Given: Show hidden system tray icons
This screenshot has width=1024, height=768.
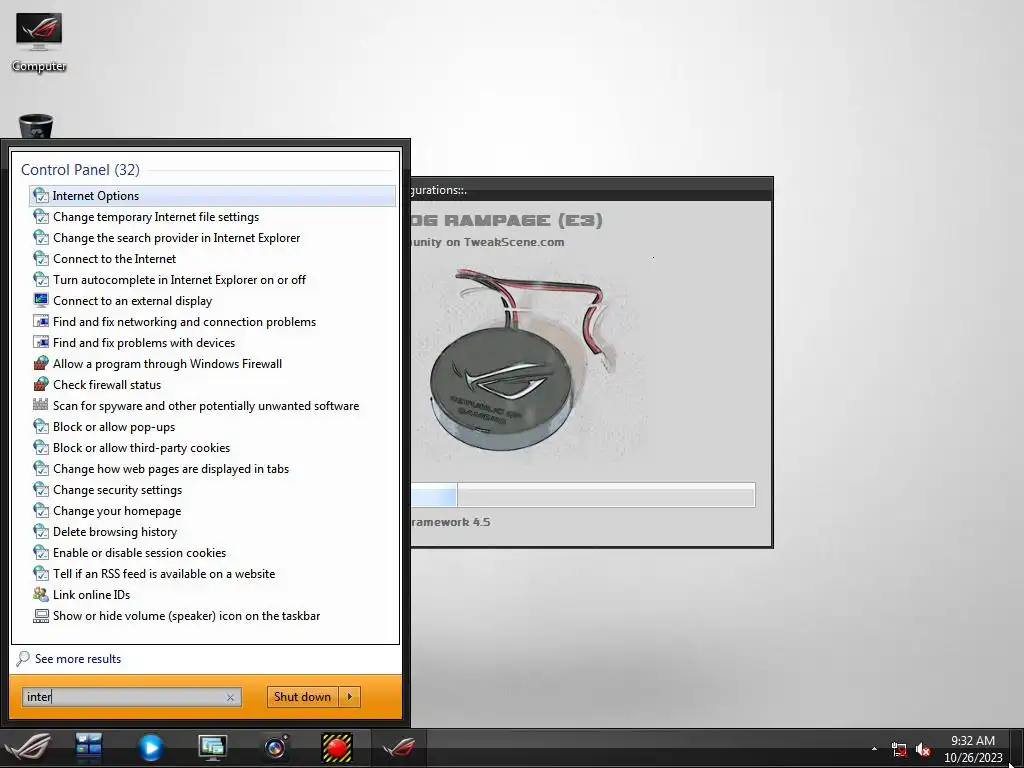Looking at the screenshot, I should click(x=874, y=749).
